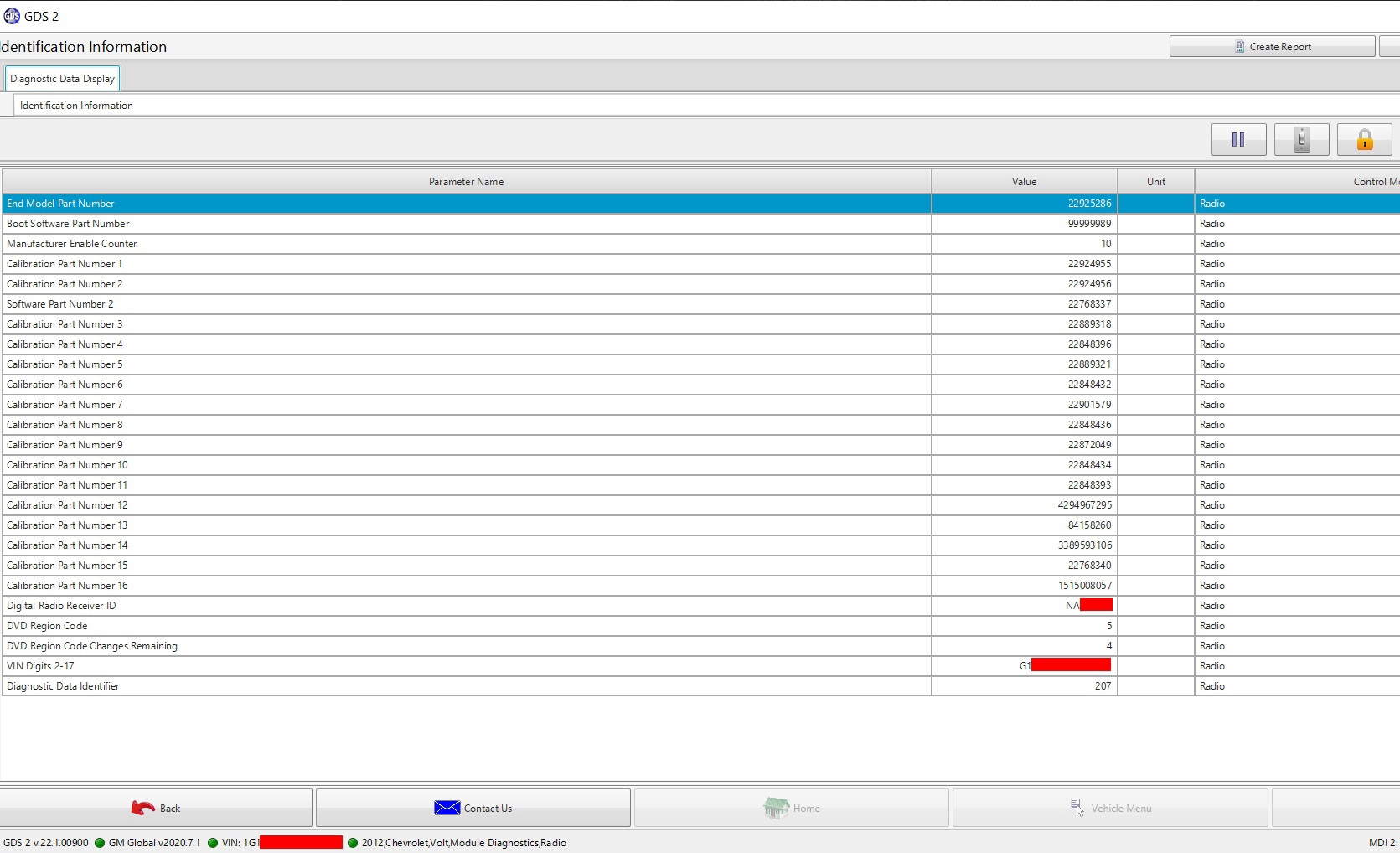Sort by Parameter Name column header
The width and height of the screenshot is (1400, 853).
click(466, 182)
